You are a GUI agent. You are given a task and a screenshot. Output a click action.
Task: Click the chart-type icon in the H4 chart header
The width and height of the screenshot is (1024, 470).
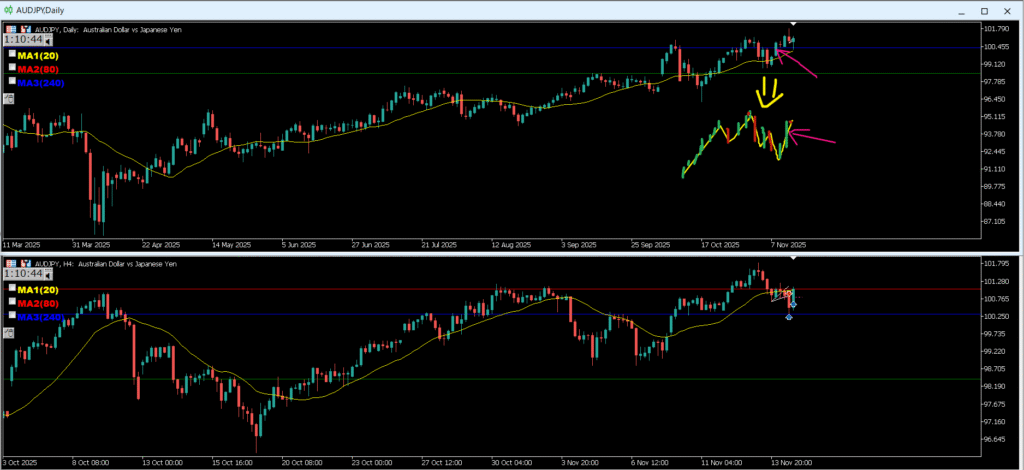point(25,263)
